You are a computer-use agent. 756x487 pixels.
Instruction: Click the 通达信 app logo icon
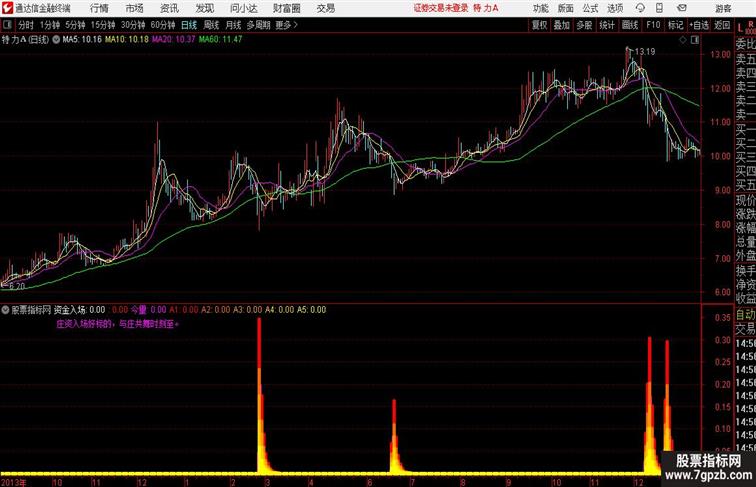click(7, 8)
